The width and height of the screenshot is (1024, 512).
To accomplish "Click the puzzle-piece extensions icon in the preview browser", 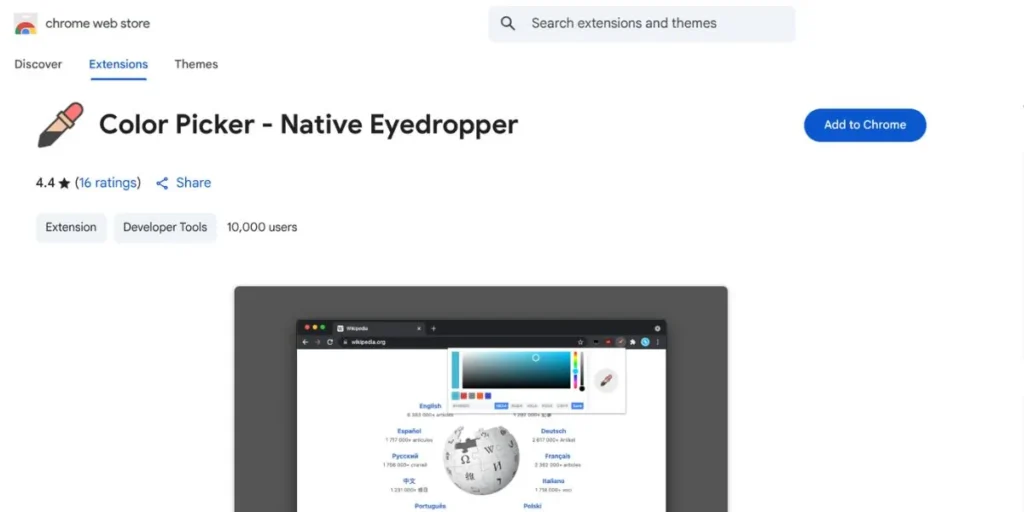I will (x=632, y=342).
